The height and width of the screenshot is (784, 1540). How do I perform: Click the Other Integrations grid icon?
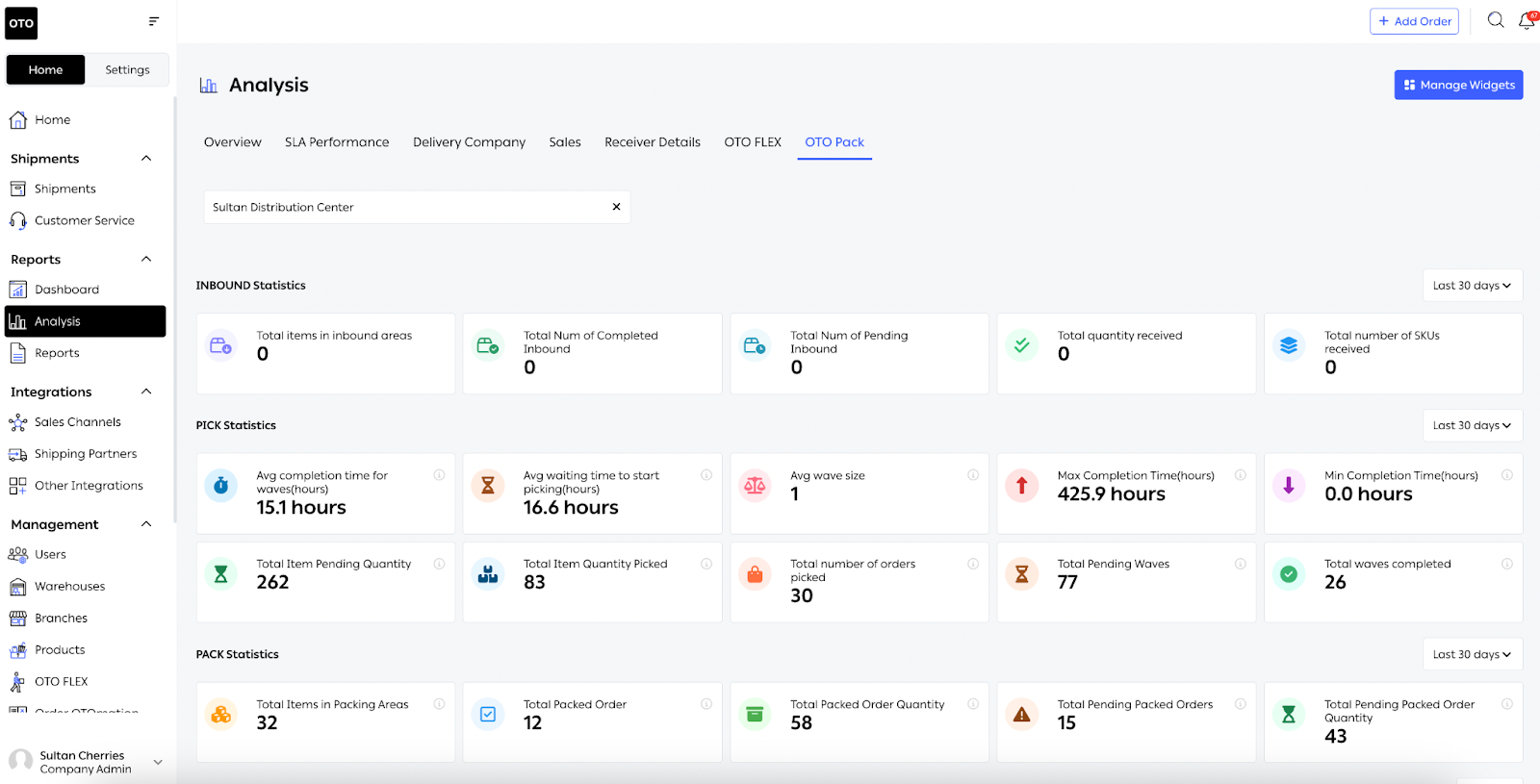pos(17,486)
